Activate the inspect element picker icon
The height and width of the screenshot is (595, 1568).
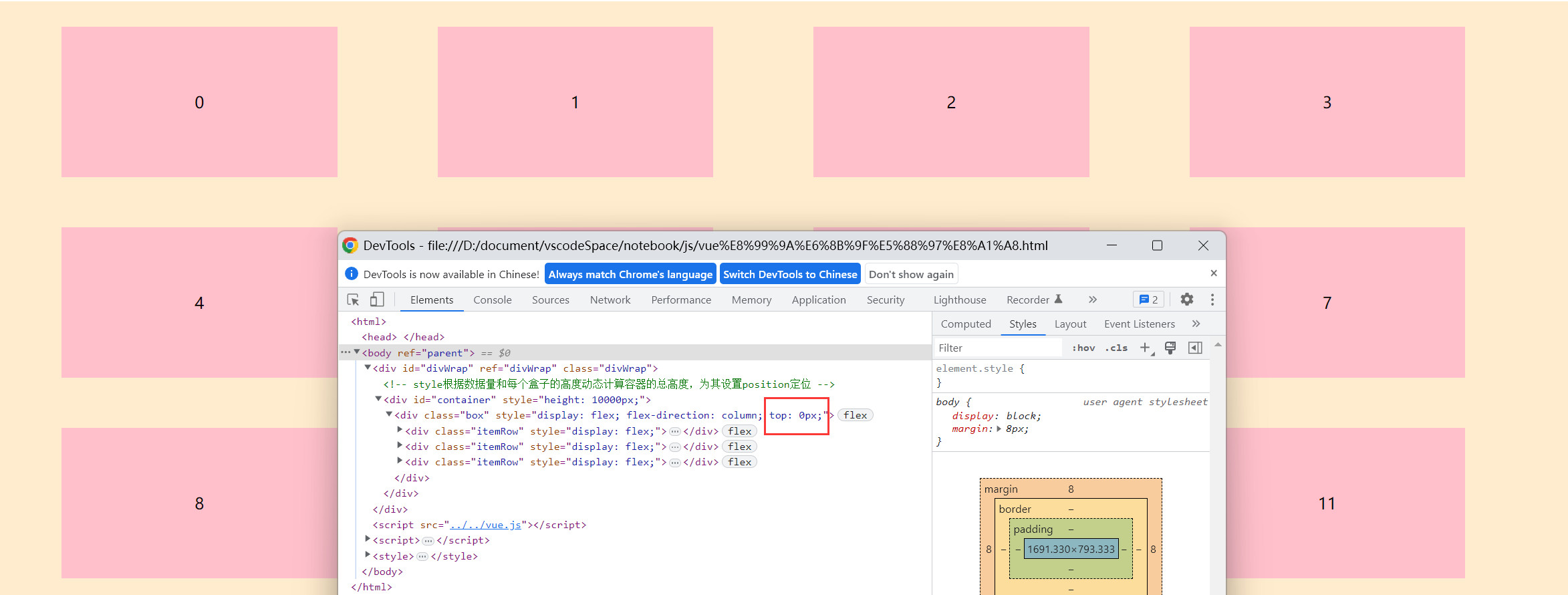353,300
